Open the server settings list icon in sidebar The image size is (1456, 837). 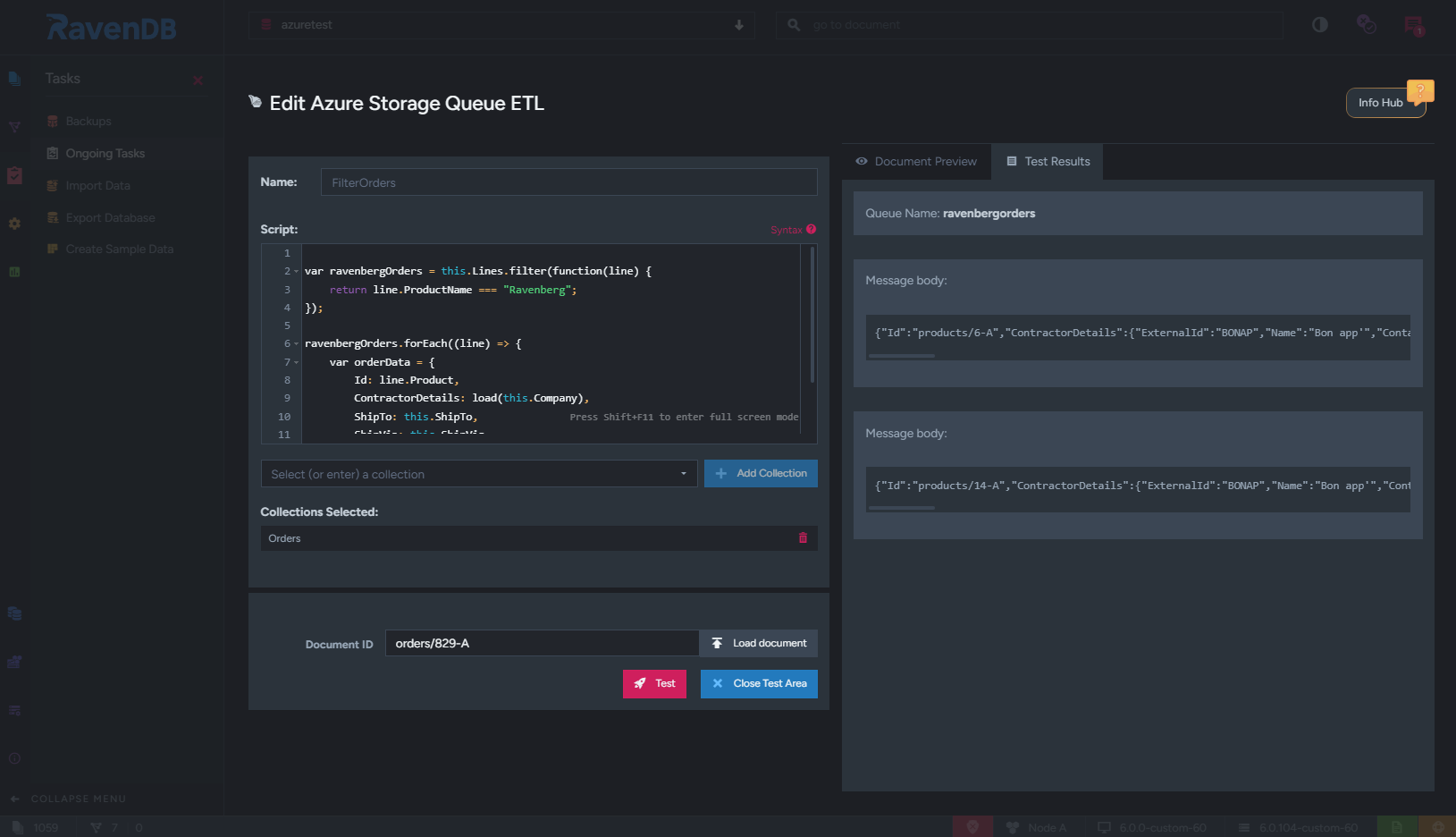coord(14,710)
